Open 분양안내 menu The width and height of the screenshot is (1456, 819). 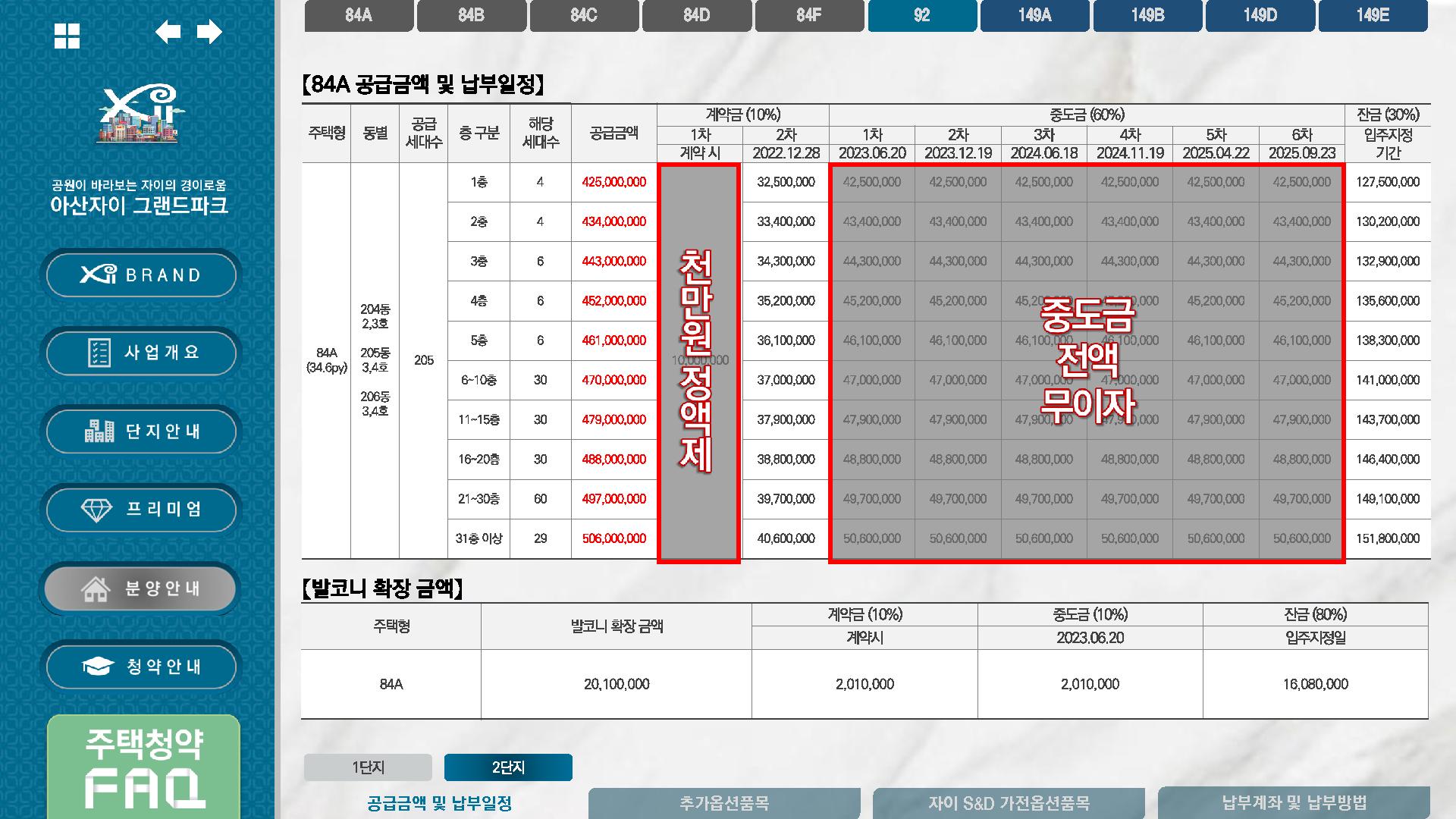pos(140,588)
